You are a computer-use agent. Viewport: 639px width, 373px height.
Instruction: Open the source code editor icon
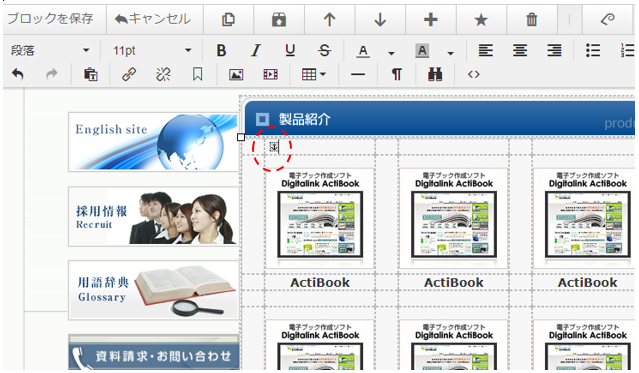(474, 74)
